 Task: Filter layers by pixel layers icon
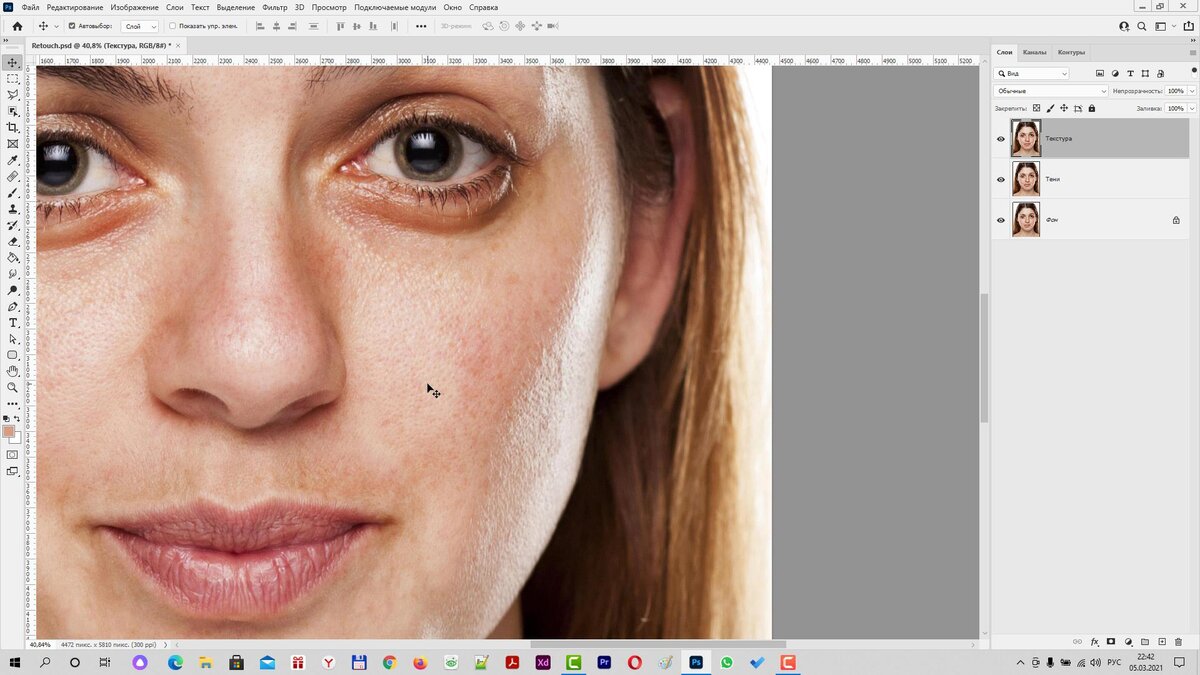[x=1100, y=73]
